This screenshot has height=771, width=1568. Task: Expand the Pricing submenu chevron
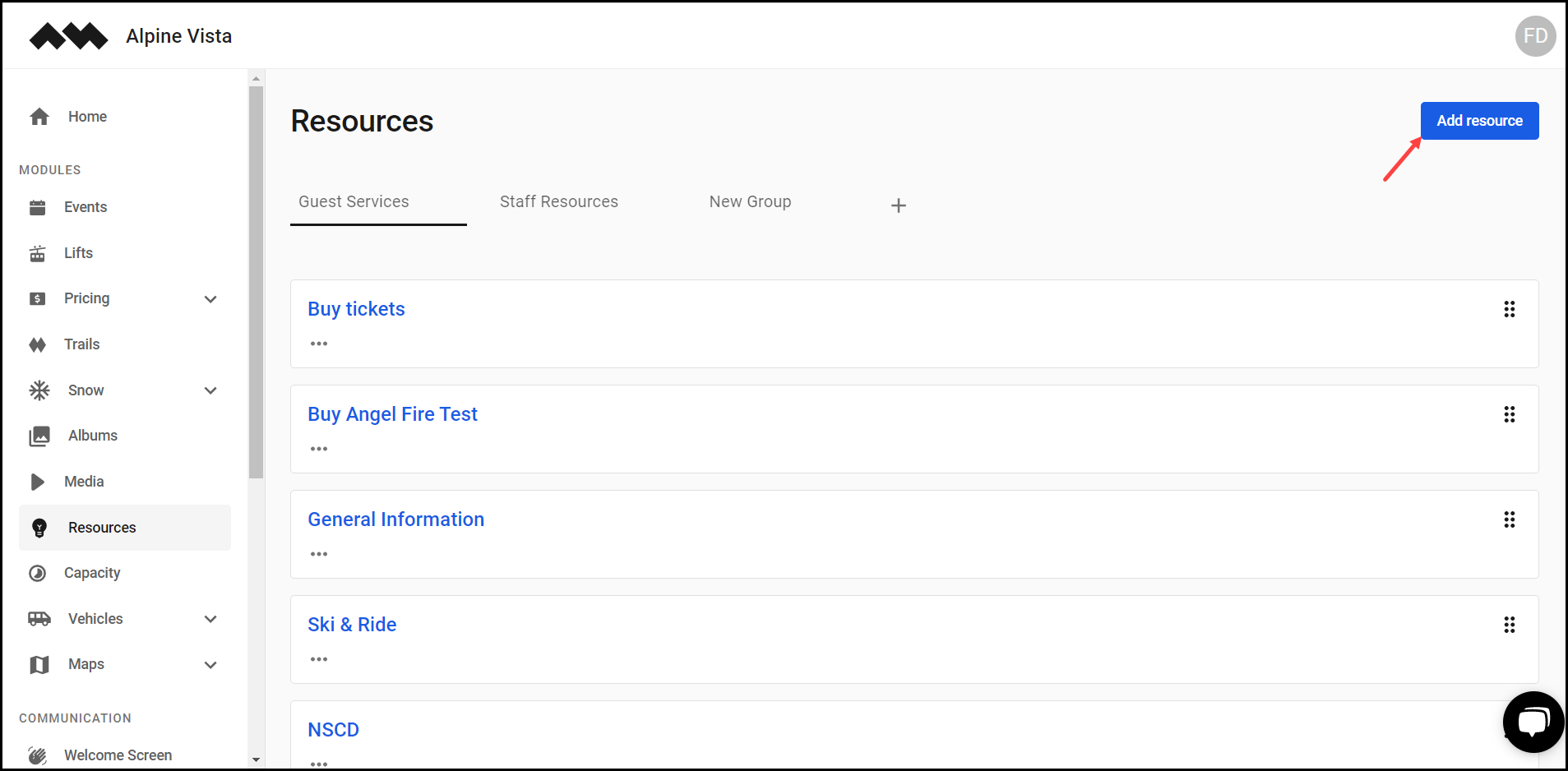(210, 299)
